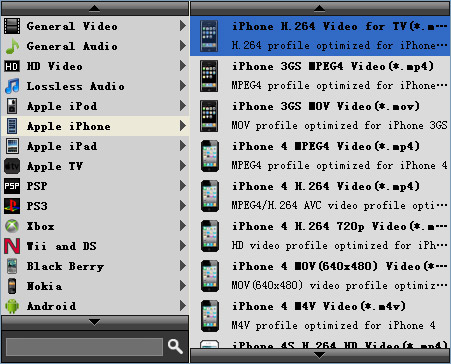Click the profile search text field
The height and width of the screenshot is (364, 451).
pyautogui.click(x=84, y=347)
